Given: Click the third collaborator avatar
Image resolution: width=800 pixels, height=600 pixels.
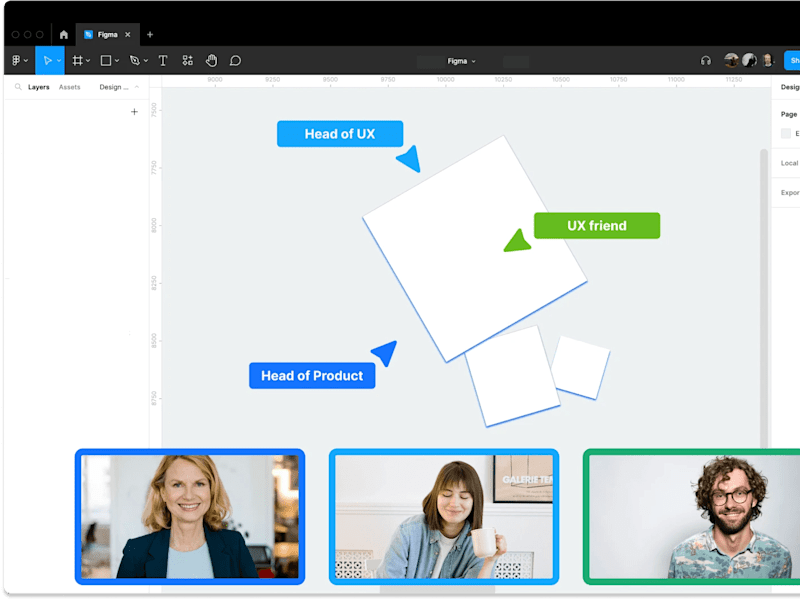Looking at the screenshot, I should [767, 61].
